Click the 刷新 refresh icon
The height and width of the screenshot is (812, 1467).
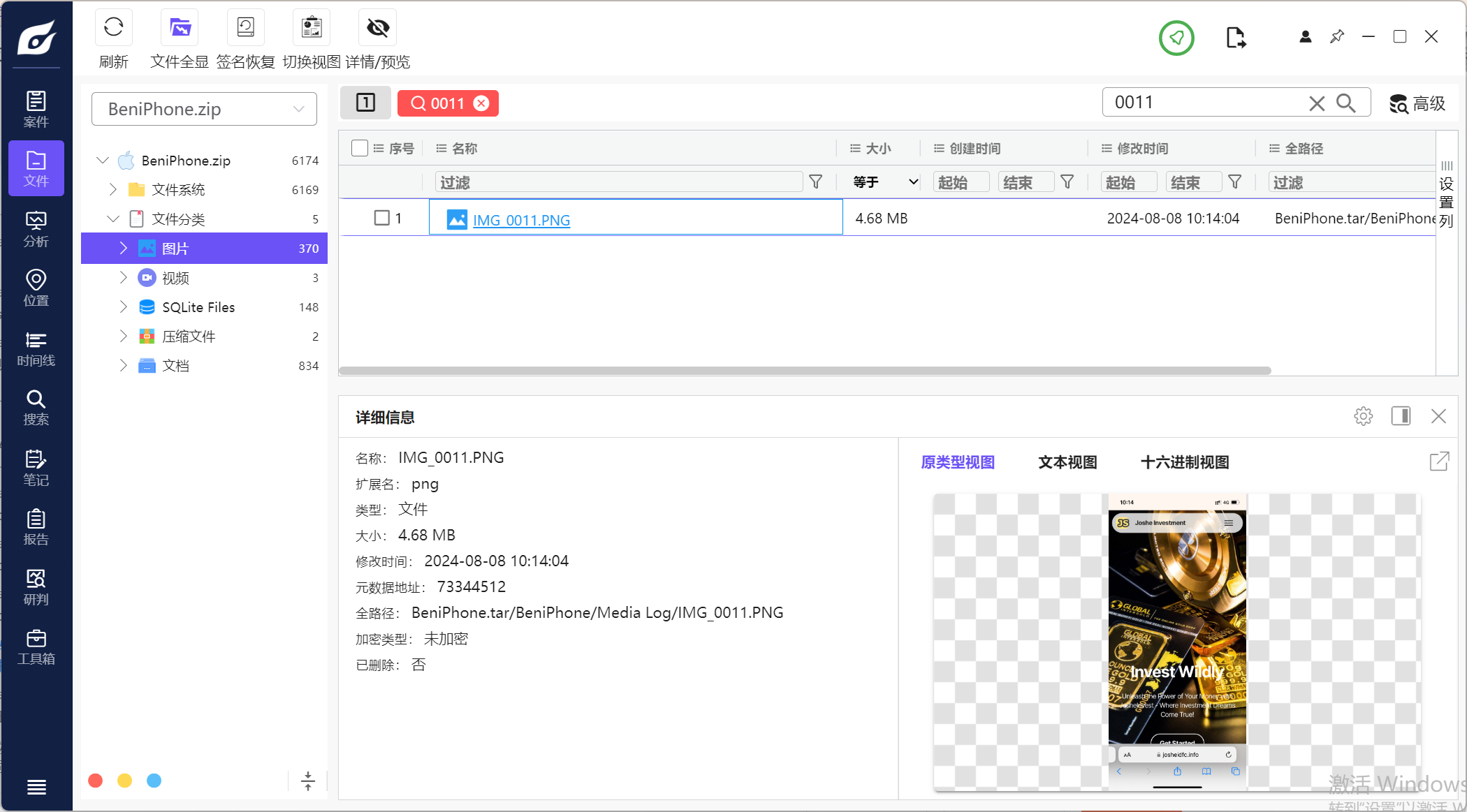click(113, 28)
